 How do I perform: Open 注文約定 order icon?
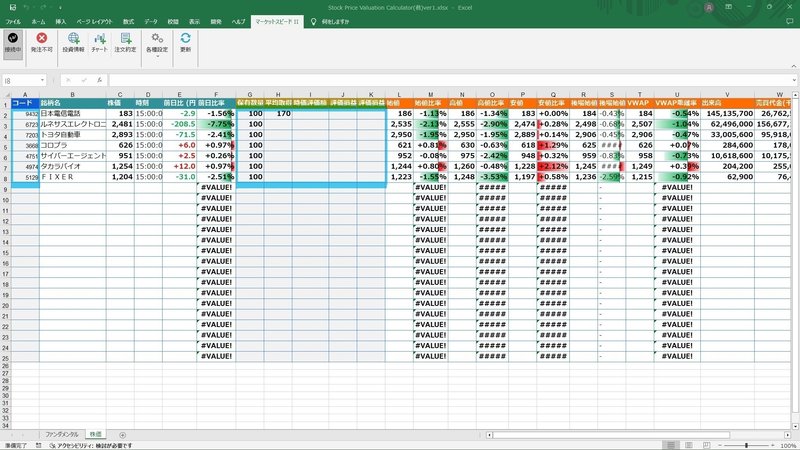(x=126, y=42)
